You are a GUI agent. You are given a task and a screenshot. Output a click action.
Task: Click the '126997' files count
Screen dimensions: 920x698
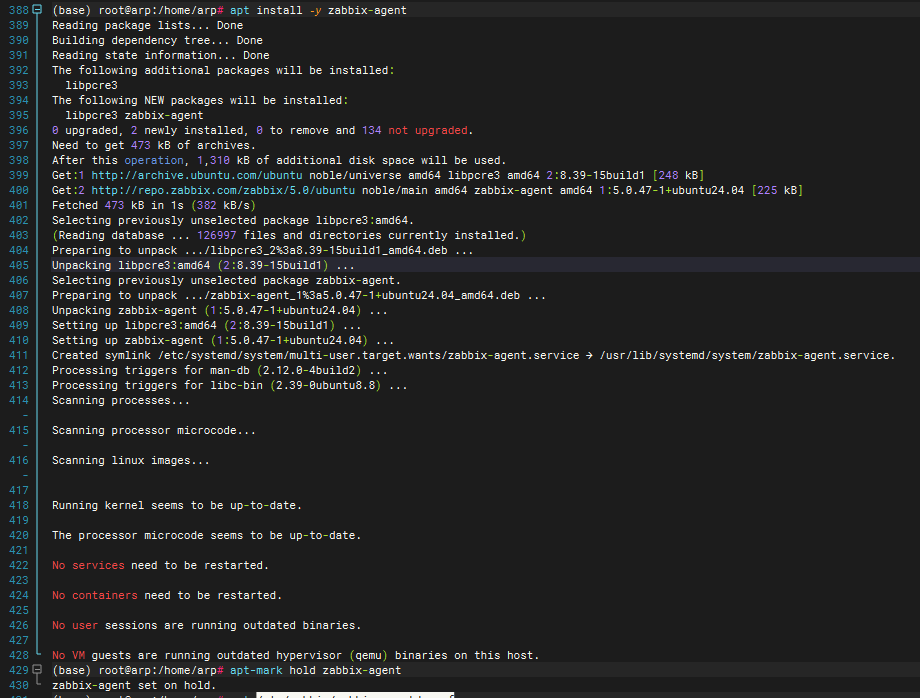tap(217, 235)
